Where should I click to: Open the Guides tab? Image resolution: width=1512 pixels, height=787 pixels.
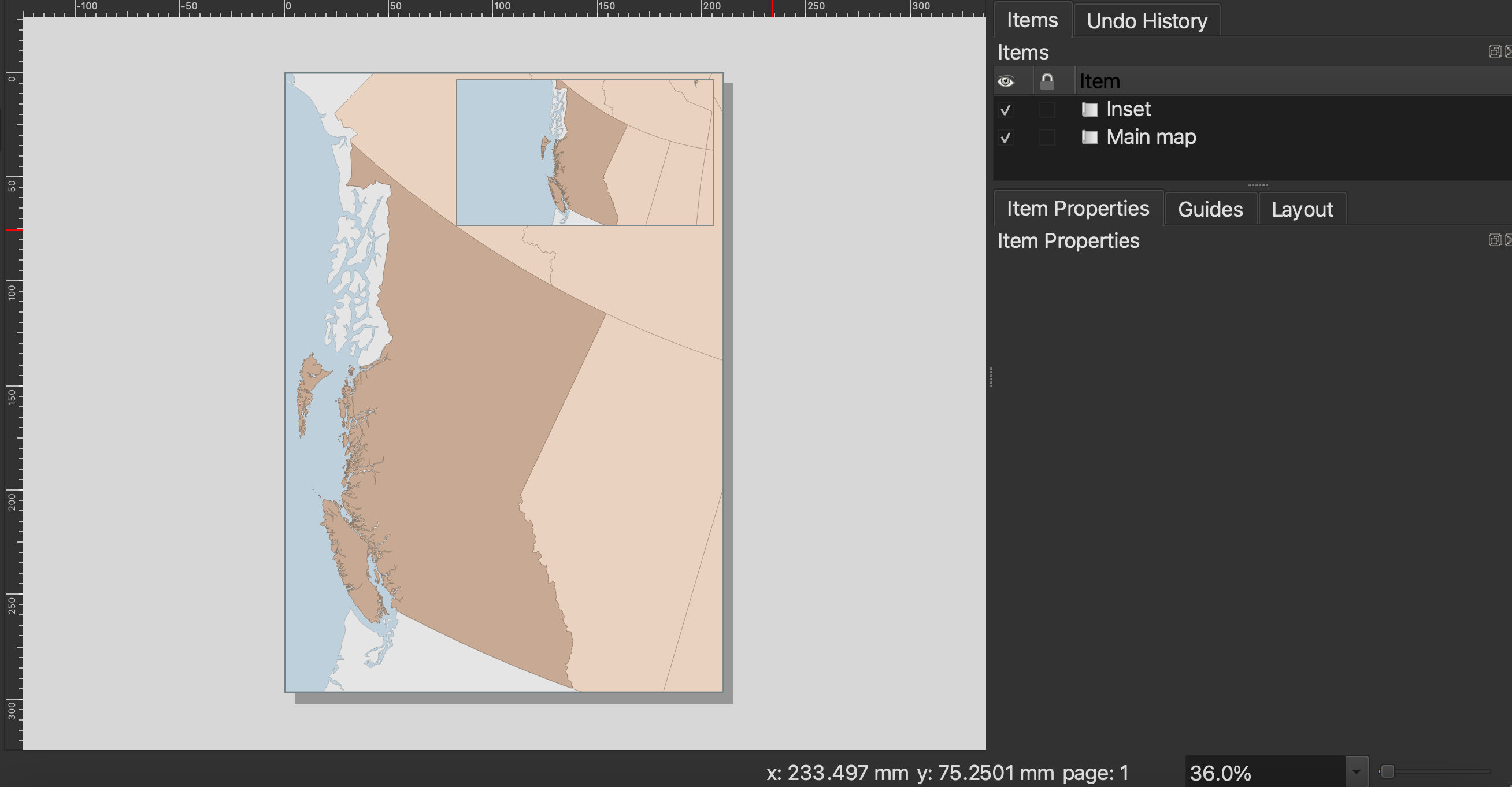[1210, 210]
